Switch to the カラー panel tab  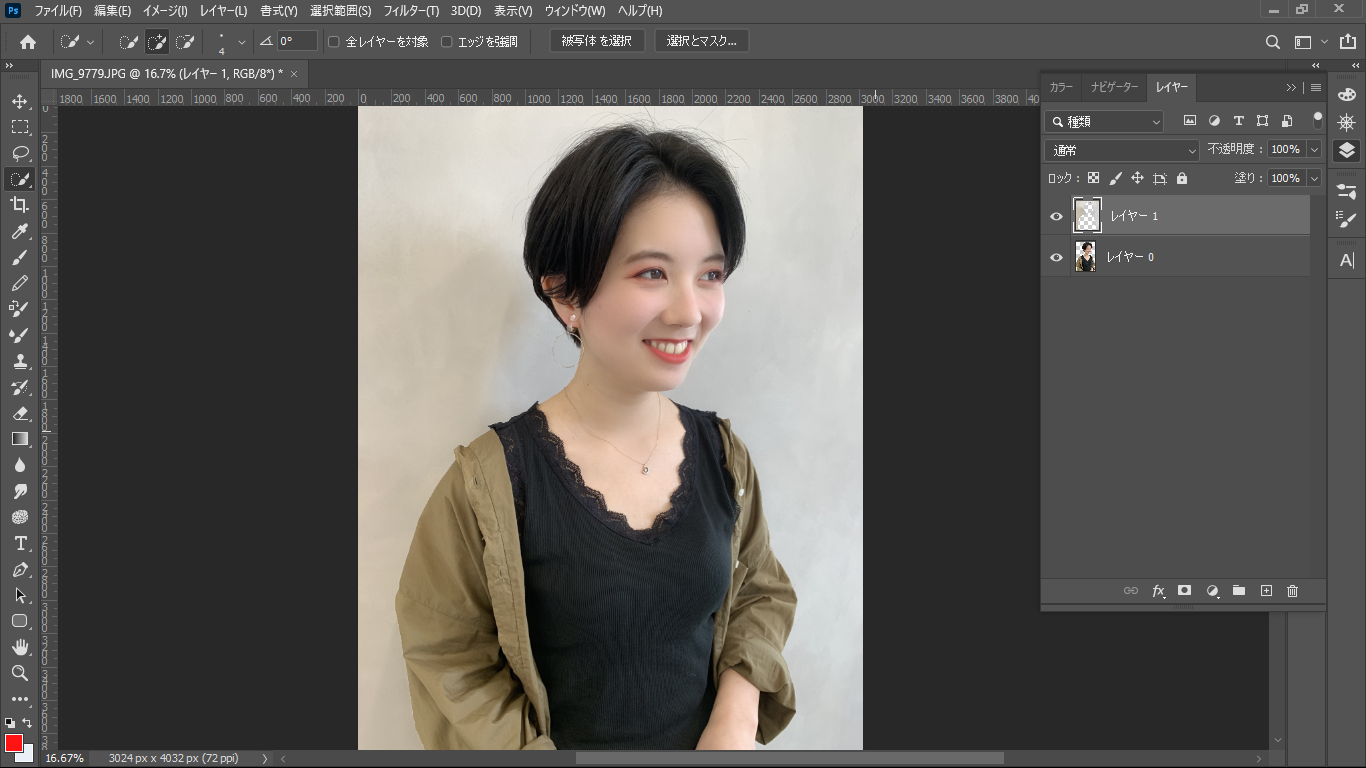point(1061,87)
